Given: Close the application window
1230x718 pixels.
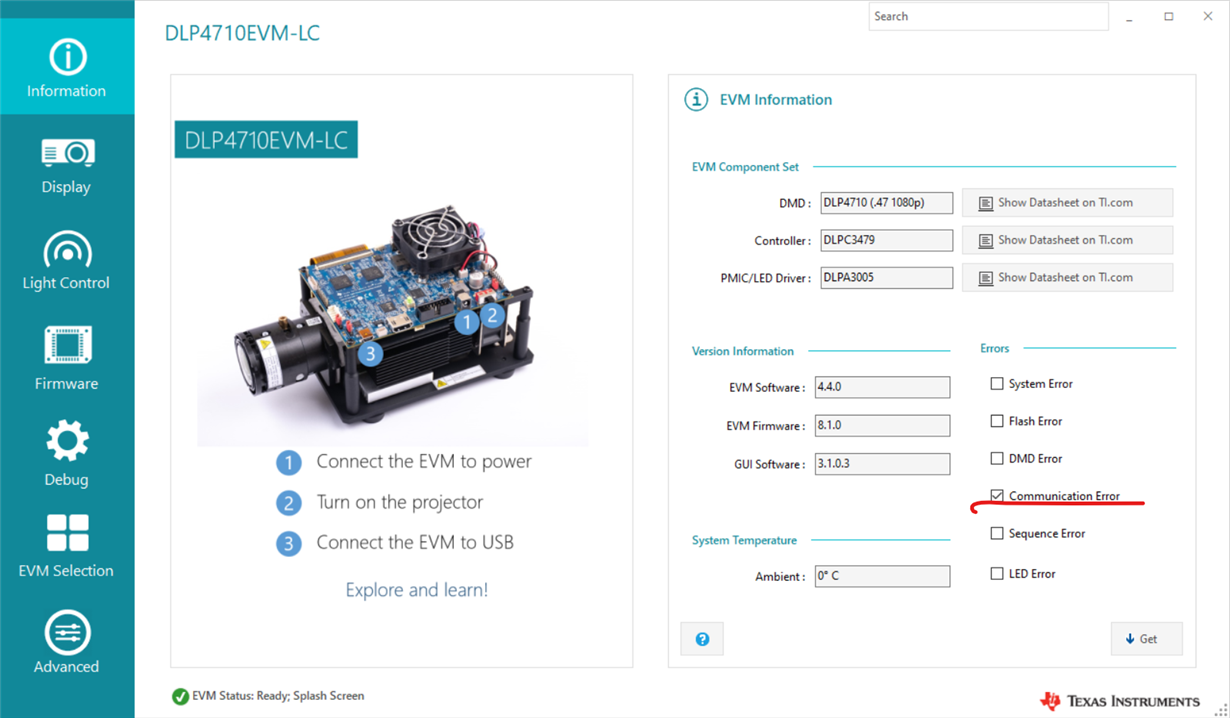Looking at the screenshot, I should pyautogui.click(x=1208, y=17).
